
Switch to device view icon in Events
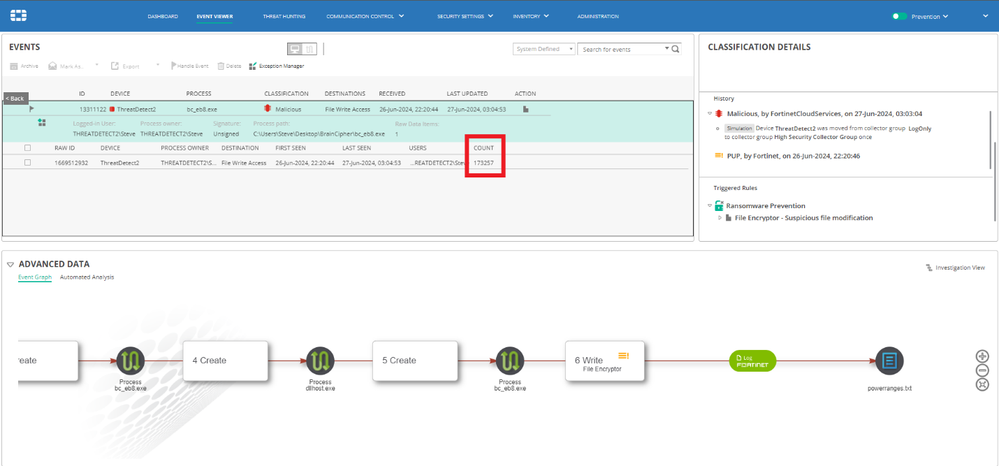point(294,48)
